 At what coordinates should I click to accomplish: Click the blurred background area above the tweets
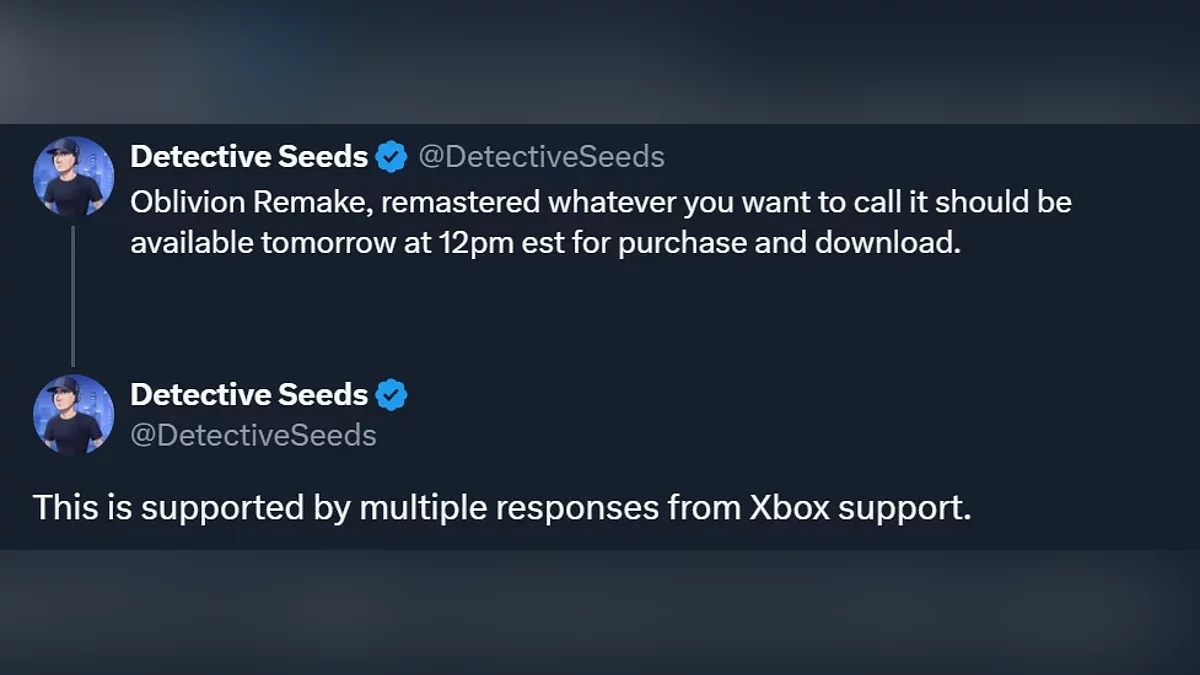[x=600, y=60]
